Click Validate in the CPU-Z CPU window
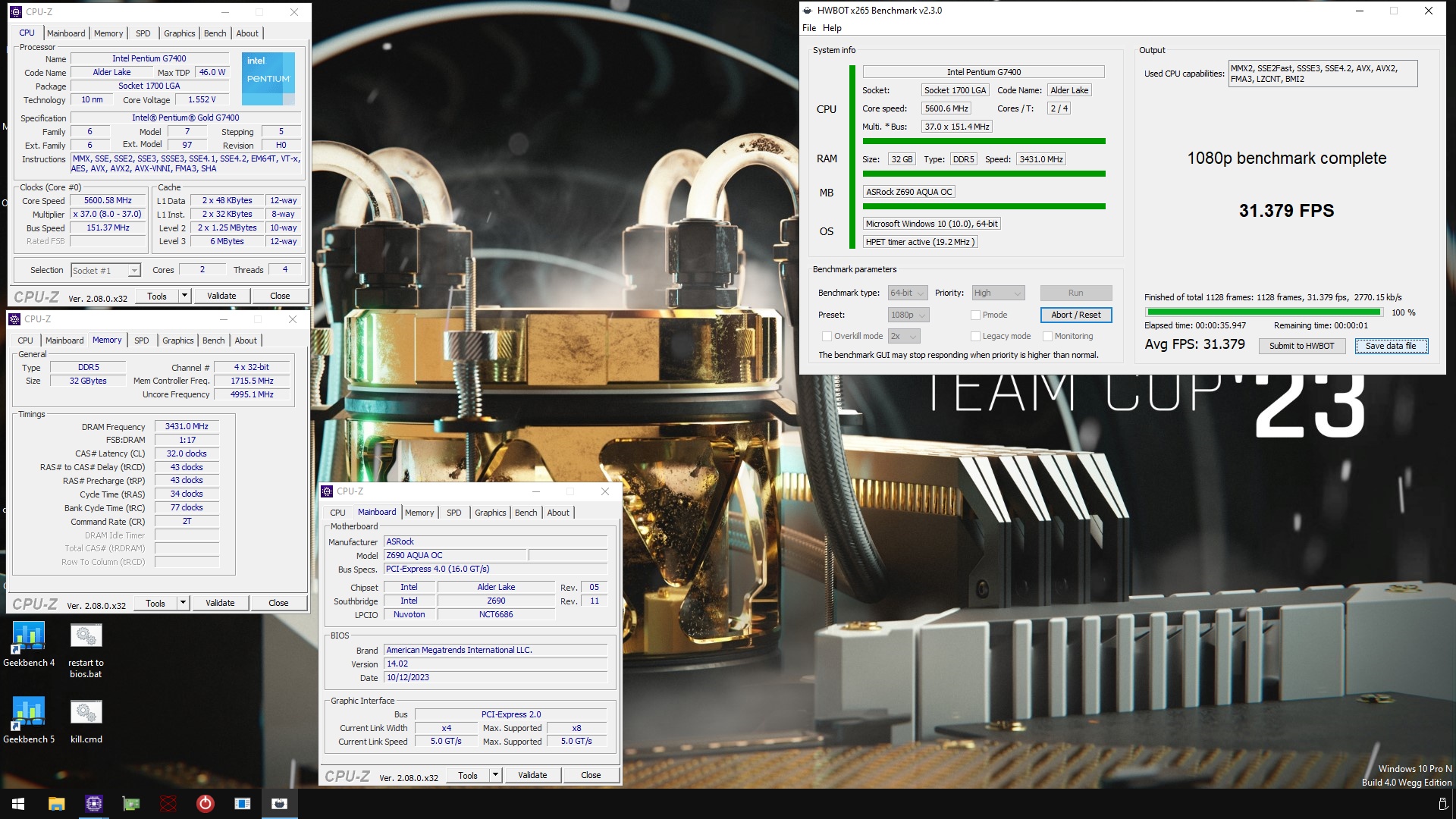This screenshot has height=819, width=1456. 221,296
